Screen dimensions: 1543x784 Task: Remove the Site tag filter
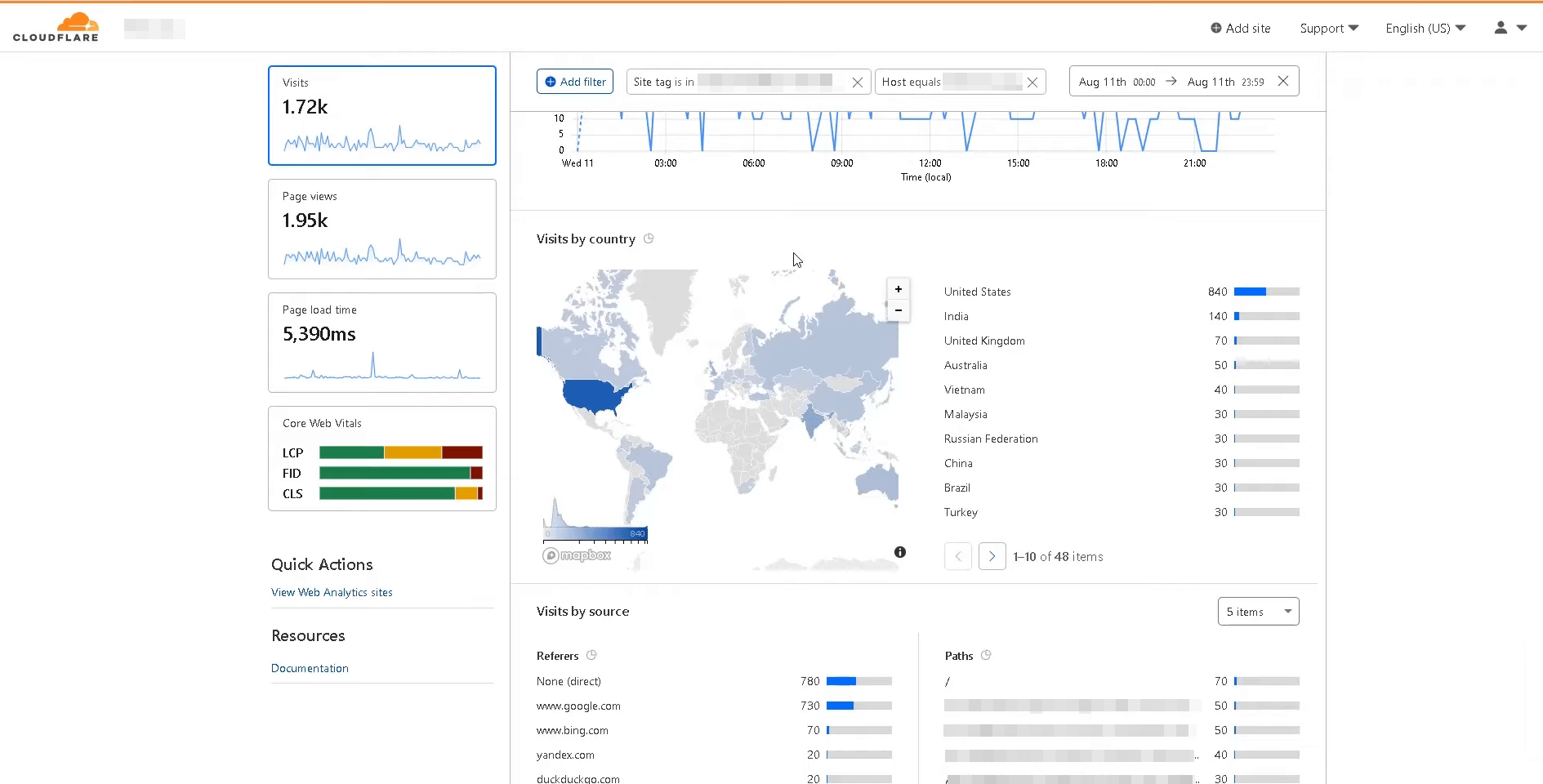857,82
